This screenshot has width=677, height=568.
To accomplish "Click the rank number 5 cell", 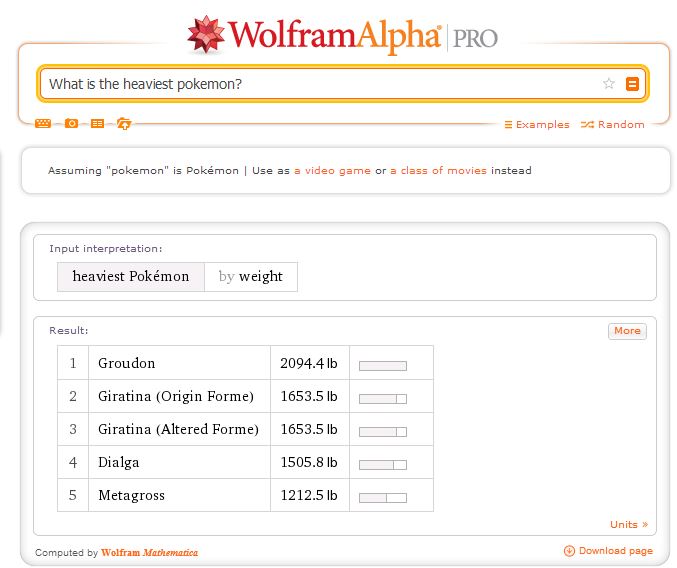I will pyautogui.click(x=73, y=495).
